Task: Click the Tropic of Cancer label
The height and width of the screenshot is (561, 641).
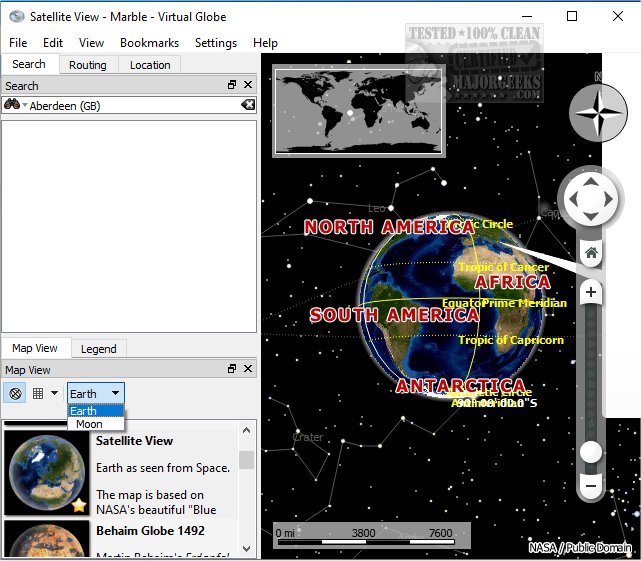Action: click(504, 267)
